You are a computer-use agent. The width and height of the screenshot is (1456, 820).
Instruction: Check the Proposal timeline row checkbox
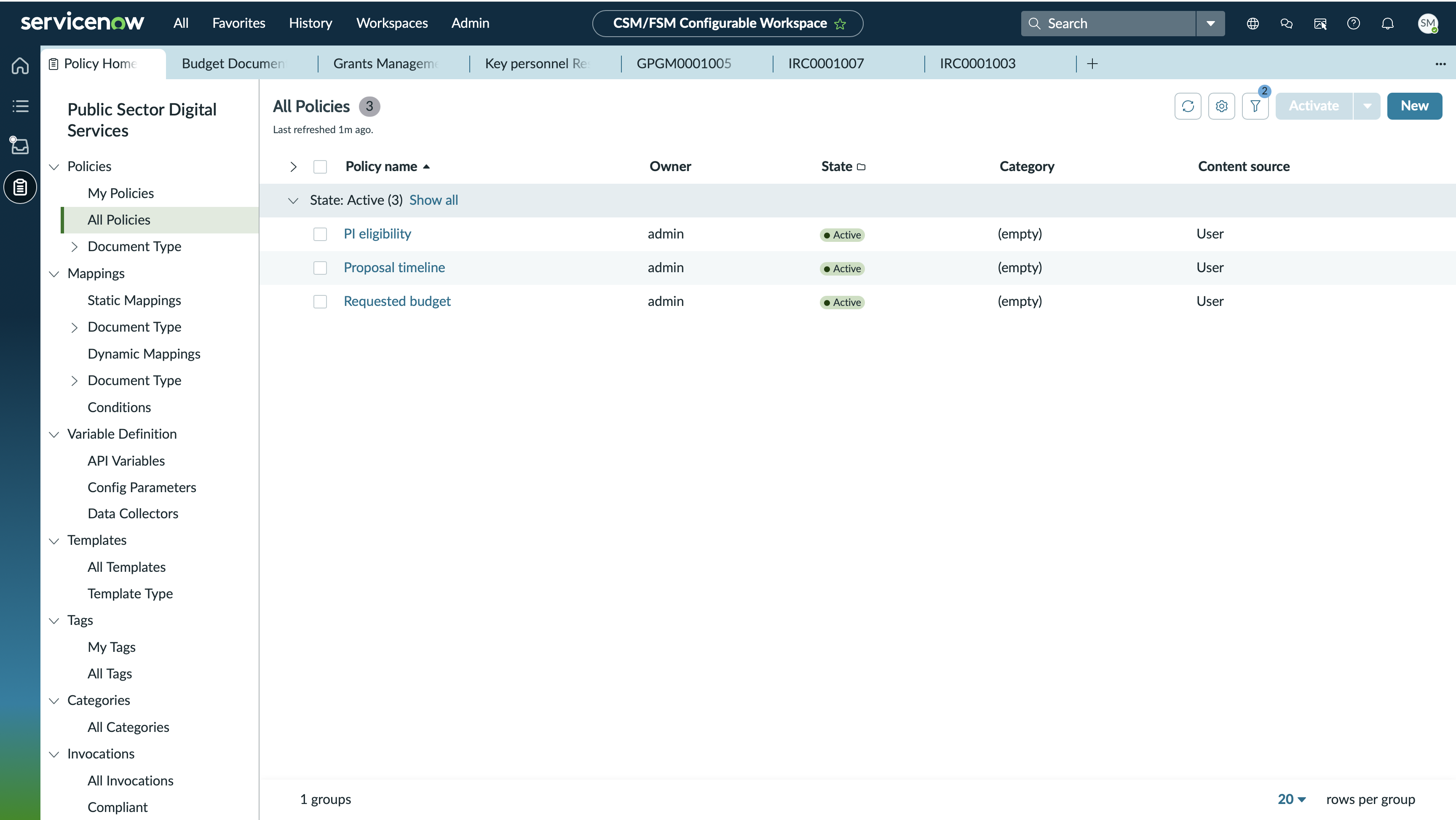point(320,268)
